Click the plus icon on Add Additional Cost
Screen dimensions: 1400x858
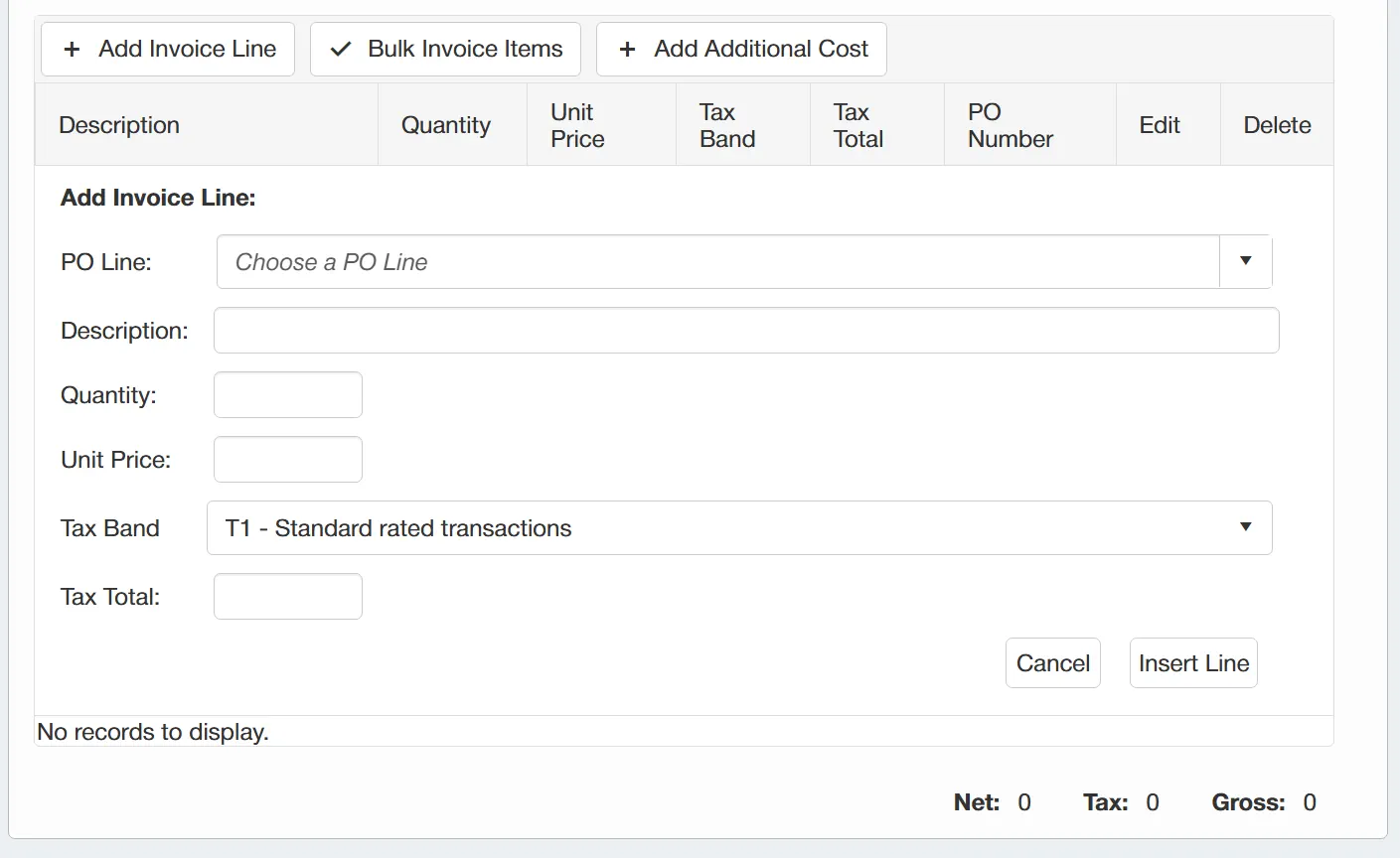[x=627, y=49]
